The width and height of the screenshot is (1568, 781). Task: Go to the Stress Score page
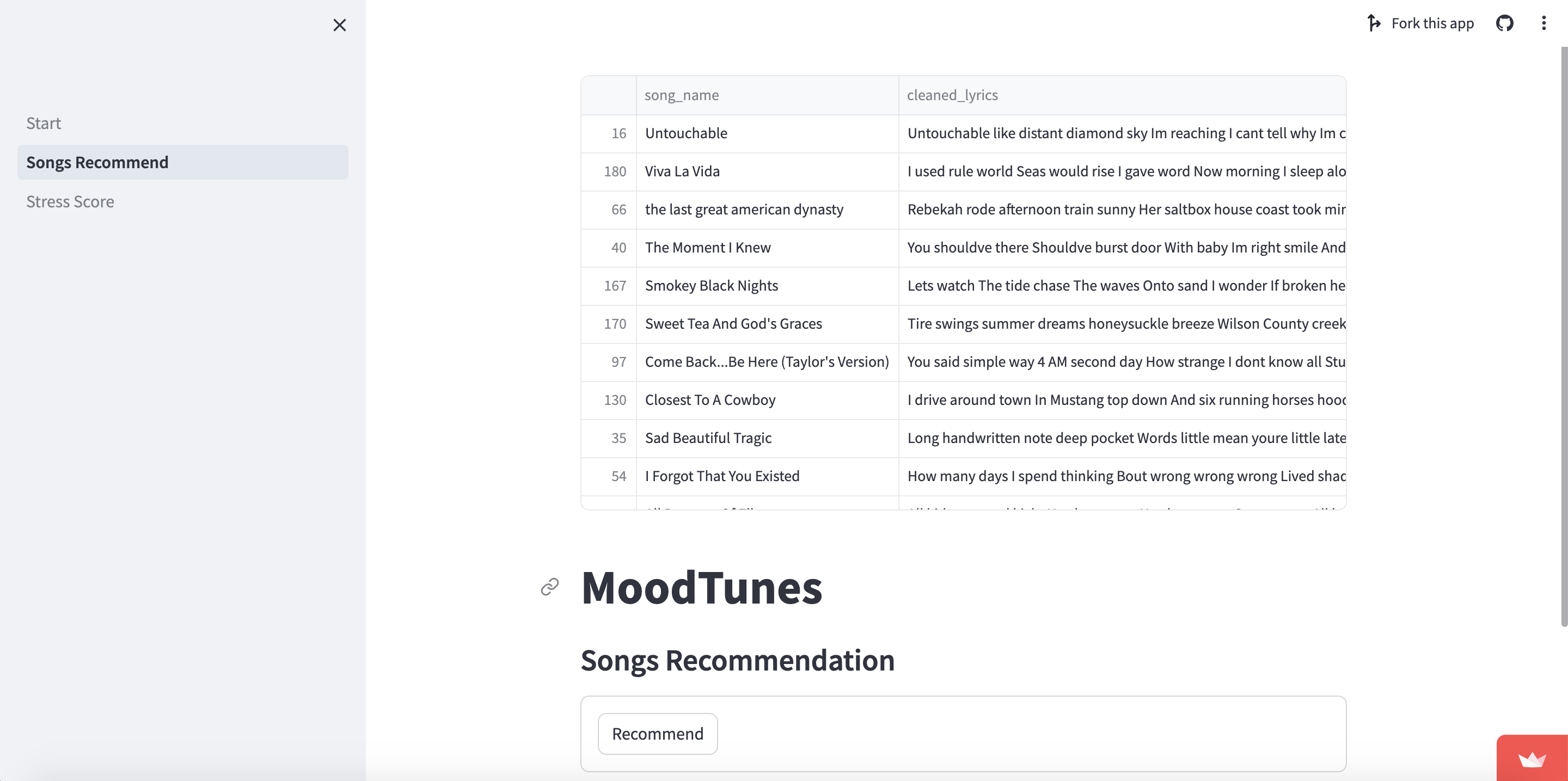click(70, 201)
